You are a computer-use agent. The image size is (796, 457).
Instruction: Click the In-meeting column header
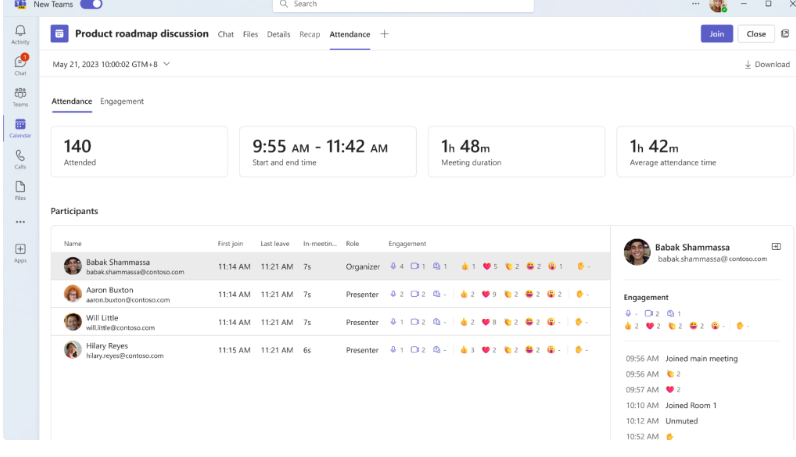click(320, 244)
